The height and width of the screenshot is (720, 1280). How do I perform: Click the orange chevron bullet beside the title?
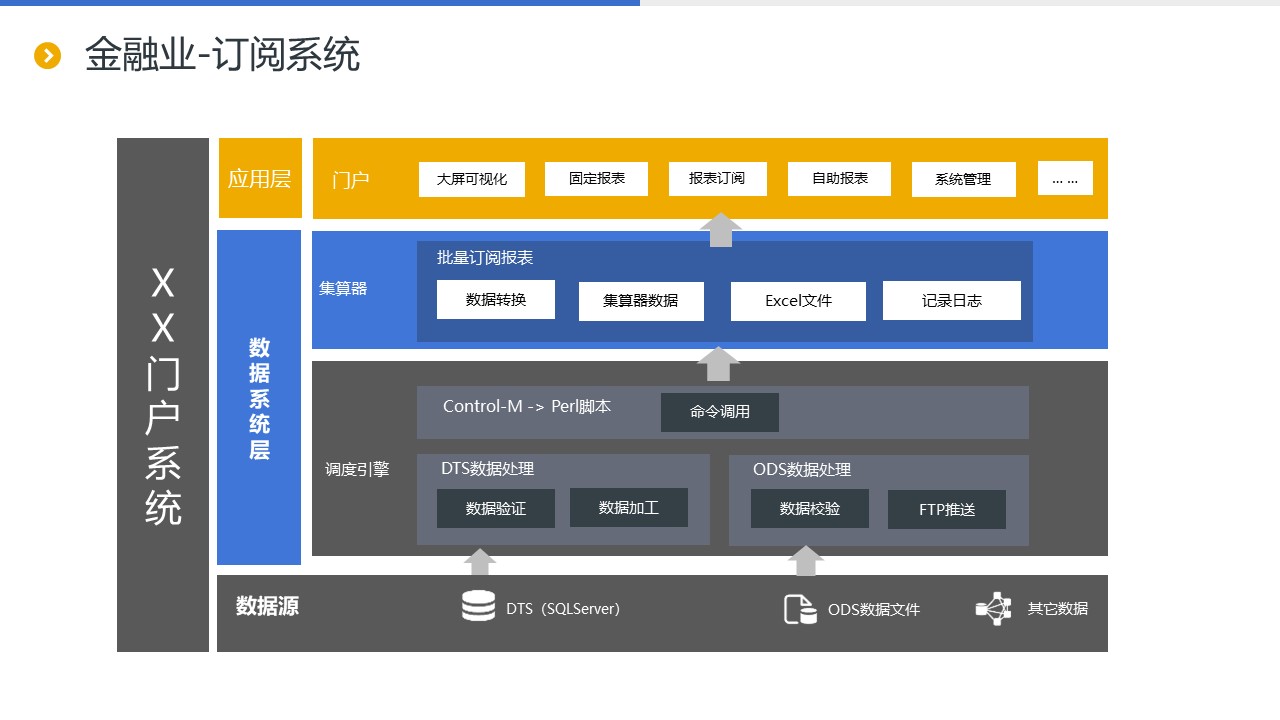coord(48,56)
